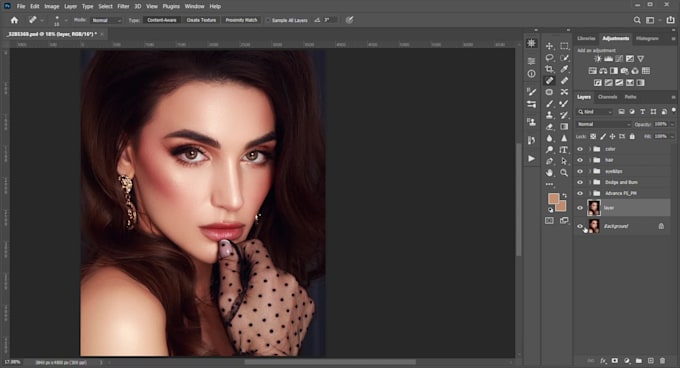Screen dimensions: 680x368
Task: Select the Spot Healing Brush tool
Action: (x=549, y=81)
